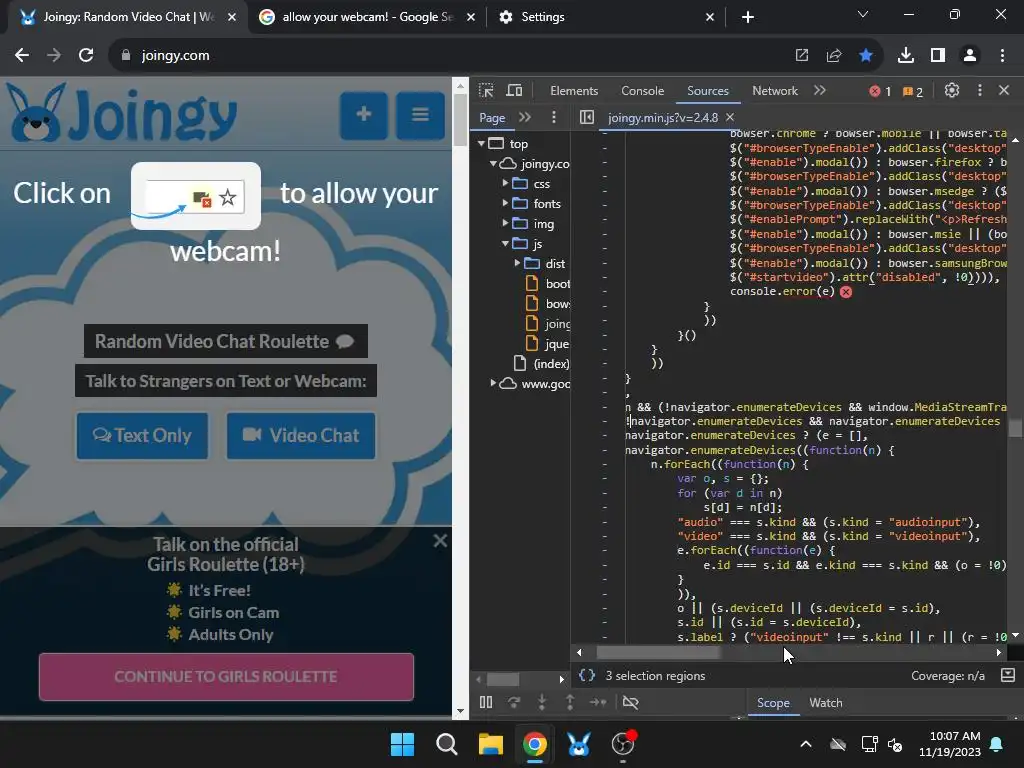Click the share page icon in address bar

(834, 55)
